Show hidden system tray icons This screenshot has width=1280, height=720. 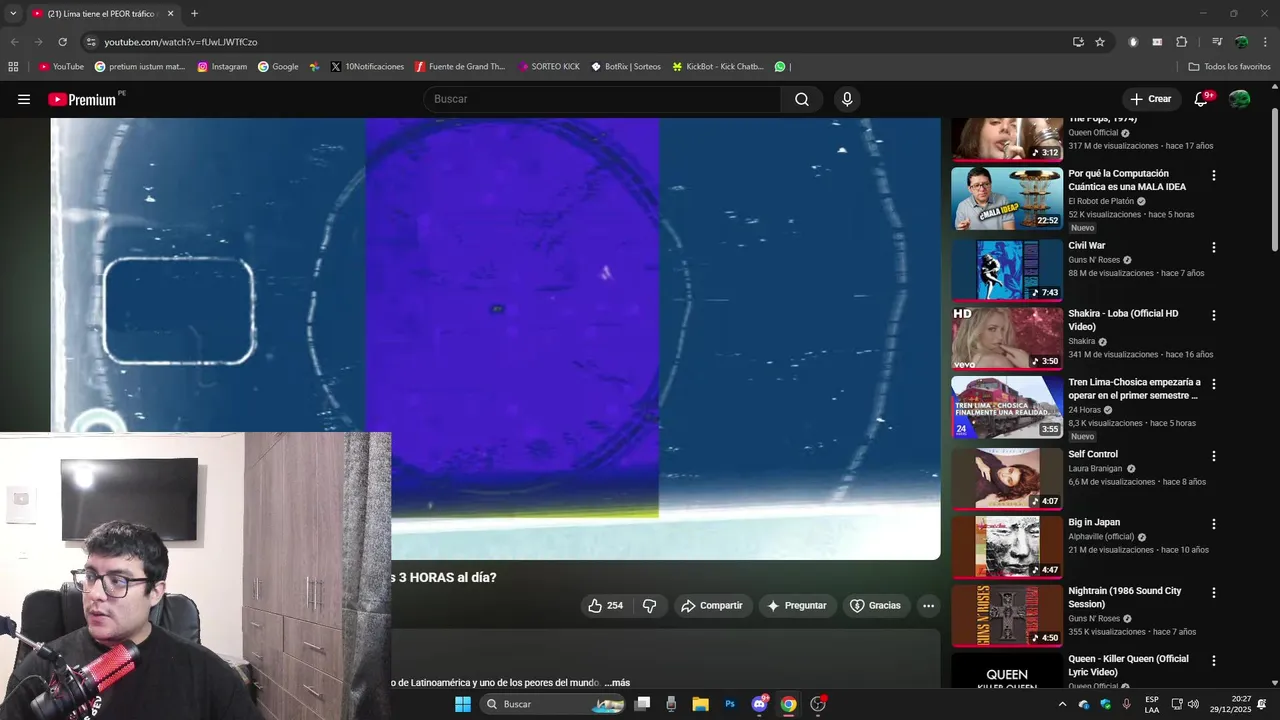point(1062,704)
